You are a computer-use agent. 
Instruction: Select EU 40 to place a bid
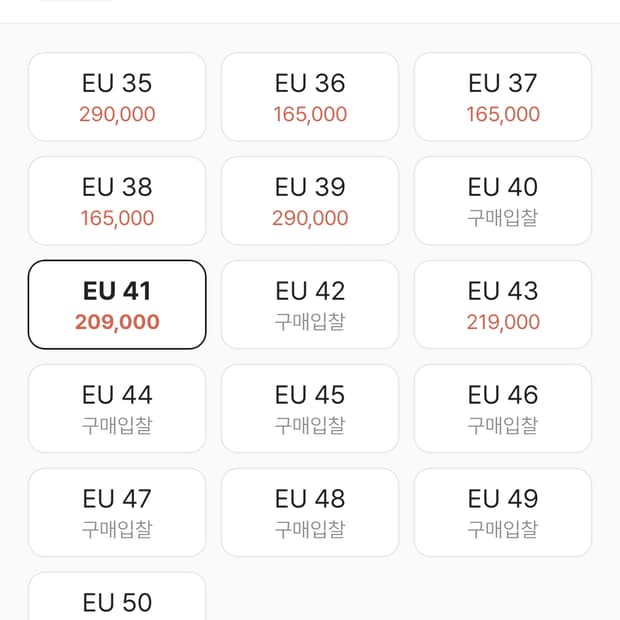tap(503, 201)
